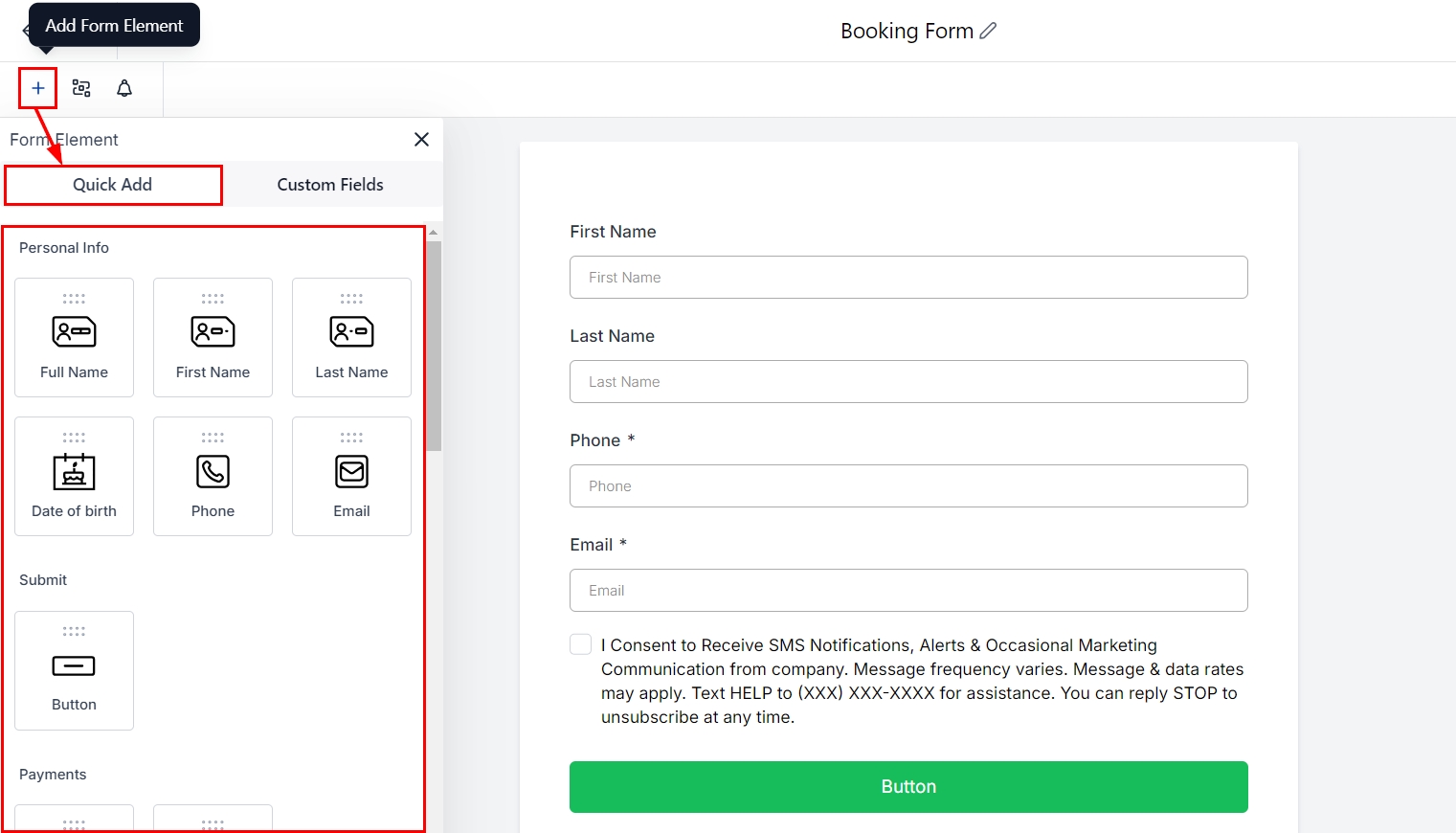Click the plus Add Form Element icon
Viewport: 1456px width, 833px height.
pyautogui.click(x=38, y=88)
